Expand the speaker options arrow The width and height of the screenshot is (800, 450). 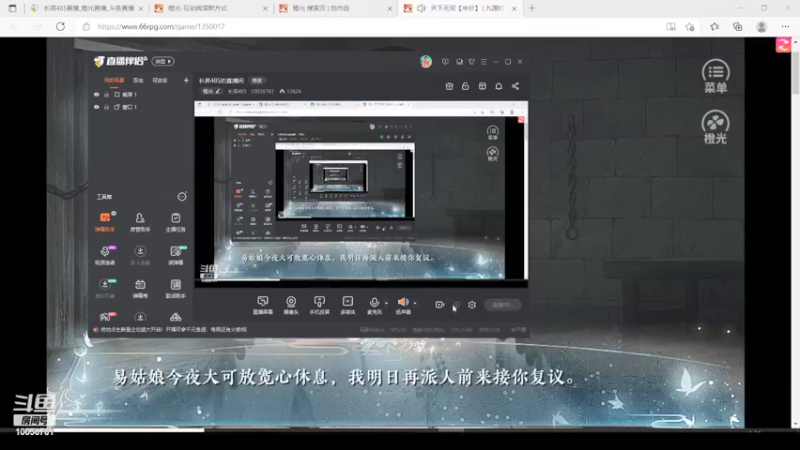coord(415,303)
